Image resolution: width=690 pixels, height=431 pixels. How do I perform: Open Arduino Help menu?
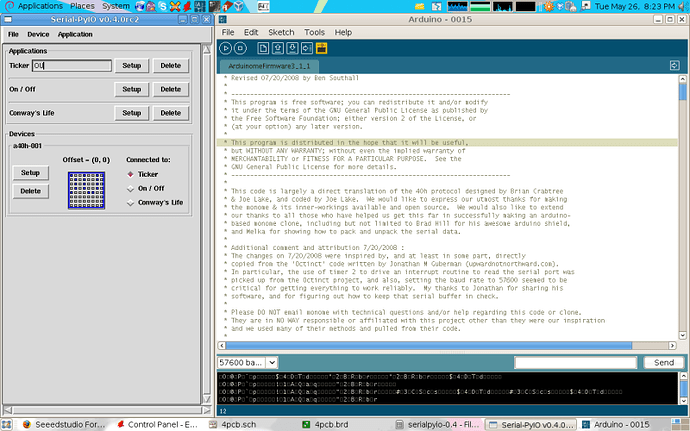(343, 32)
